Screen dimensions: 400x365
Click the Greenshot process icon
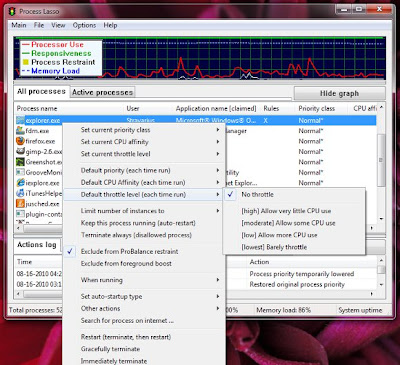pyautogui.click(x=20, y=162)
